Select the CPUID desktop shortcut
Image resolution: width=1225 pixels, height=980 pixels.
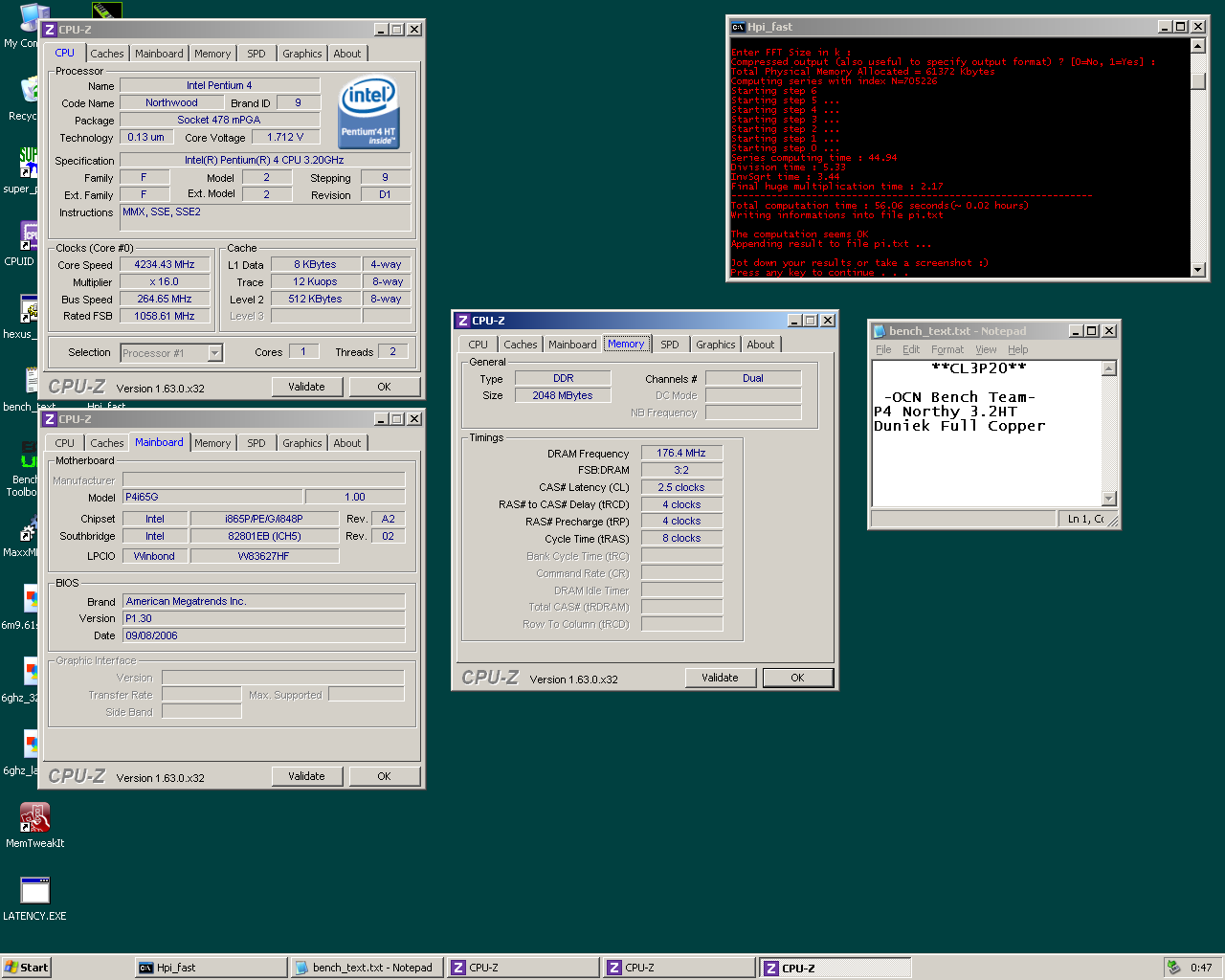[21, 243]
